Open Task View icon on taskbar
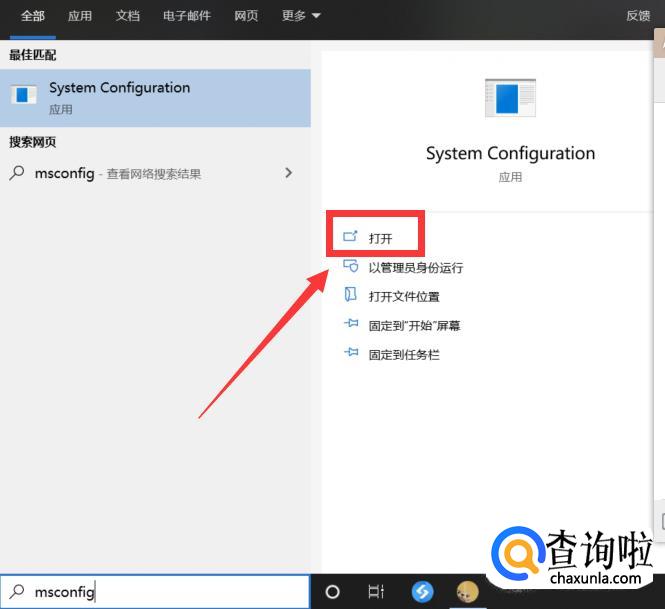This screenshot has width=665, height=609. click(376, 591)
